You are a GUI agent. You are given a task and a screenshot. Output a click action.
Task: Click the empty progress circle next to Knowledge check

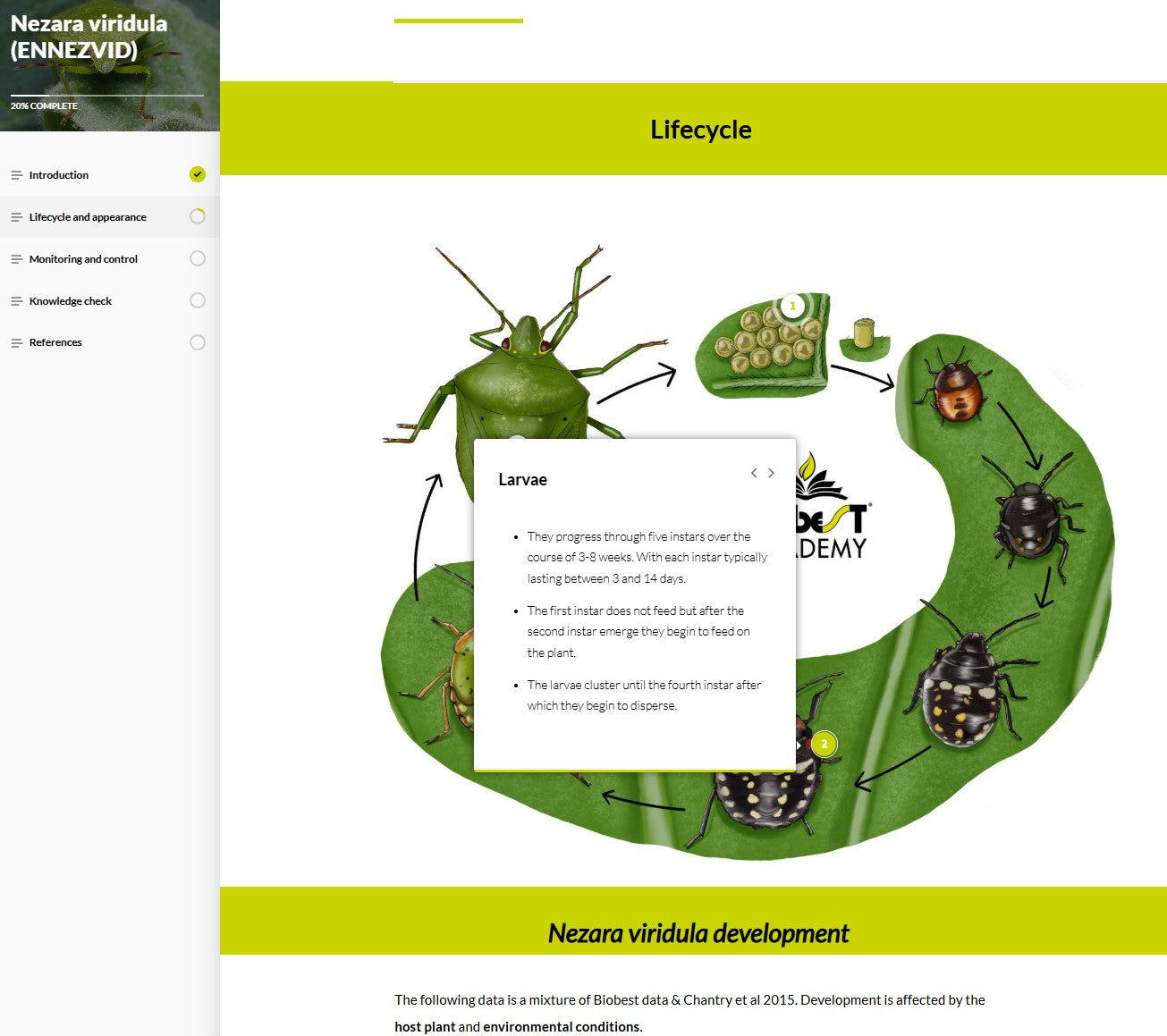coord(198,300)
